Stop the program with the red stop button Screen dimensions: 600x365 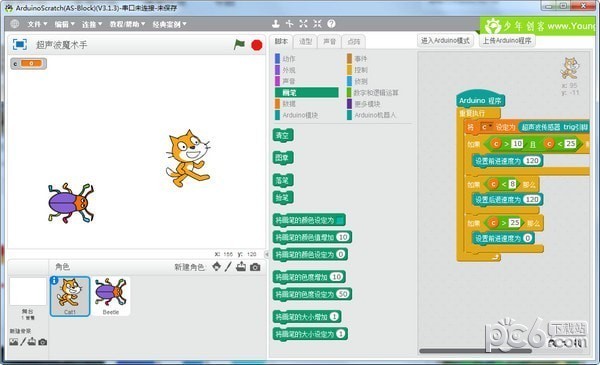pos(257,45)
